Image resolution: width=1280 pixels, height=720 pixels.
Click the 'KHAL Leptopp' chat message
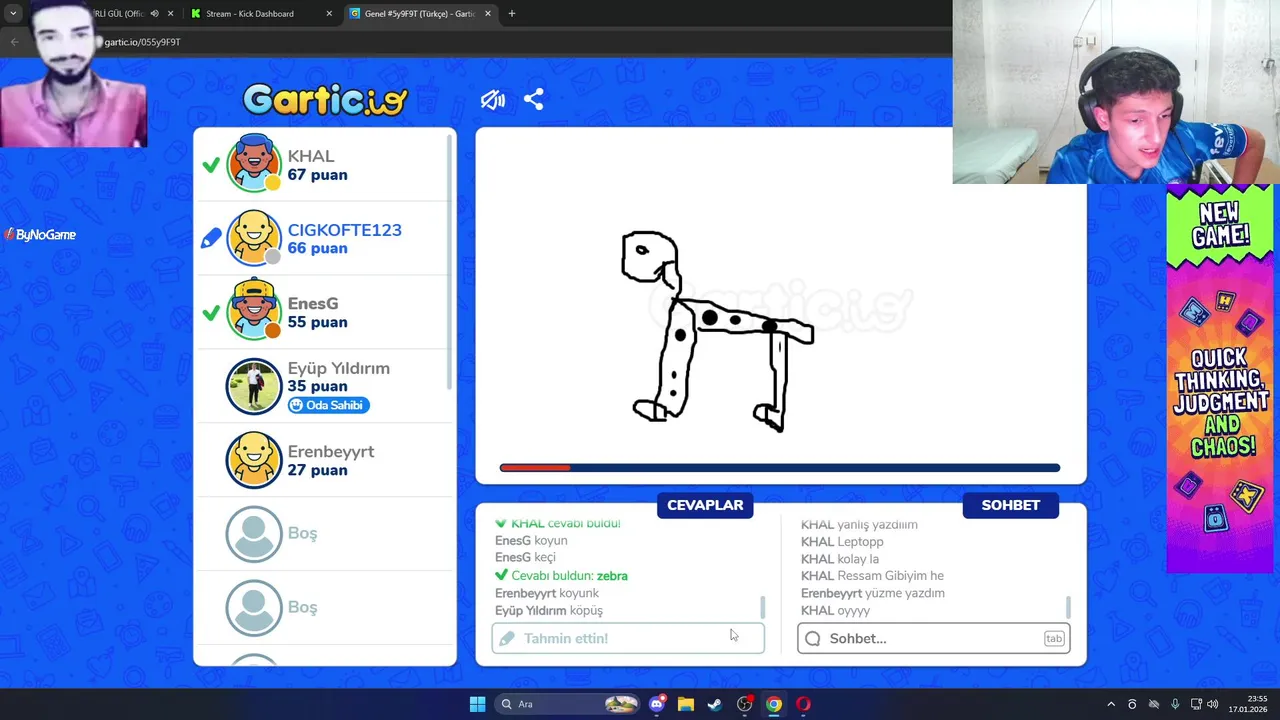[842, 542]
